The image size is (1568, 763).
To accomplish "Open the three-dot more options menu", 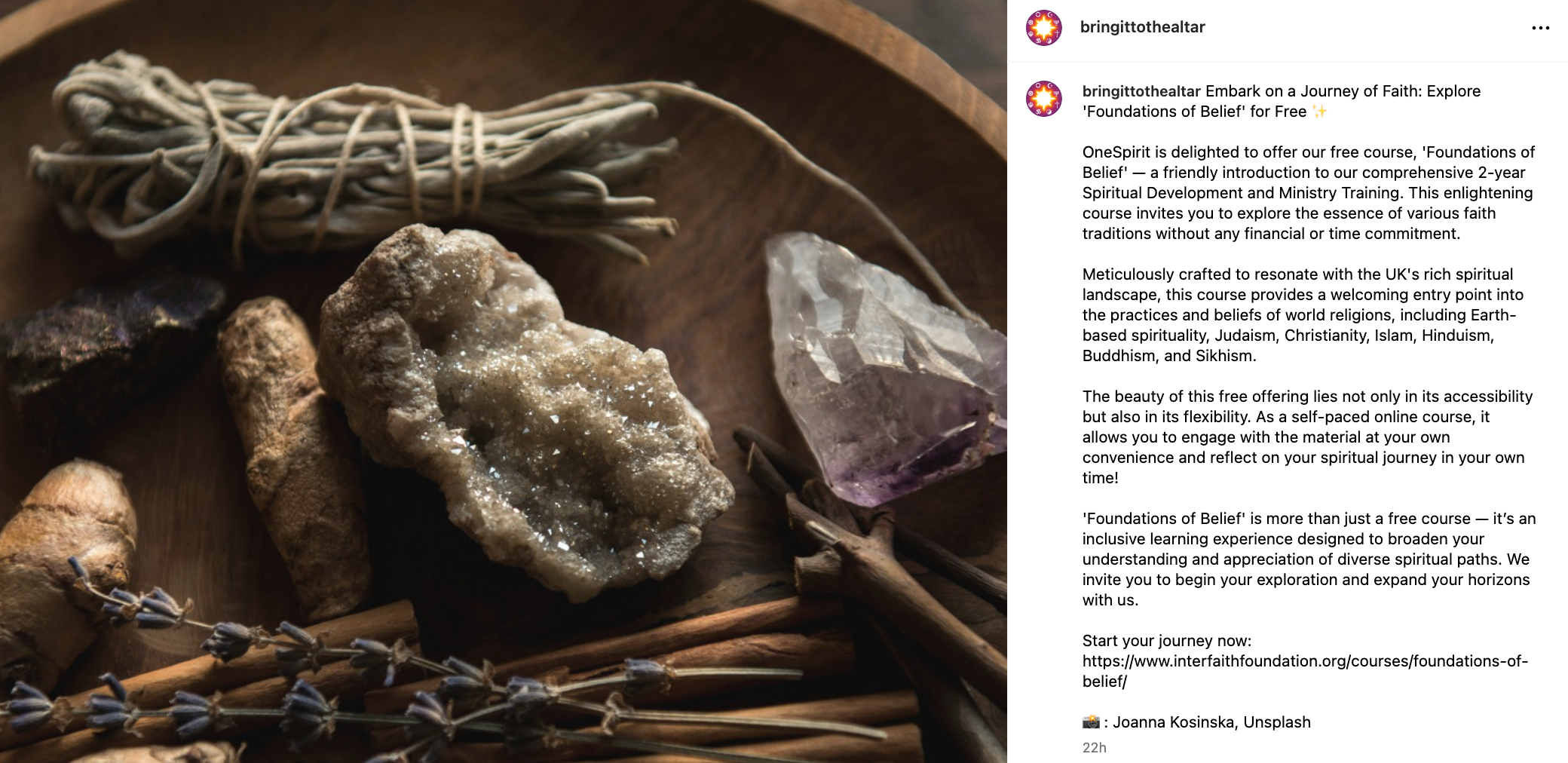I will click(x=1540, y=28).
